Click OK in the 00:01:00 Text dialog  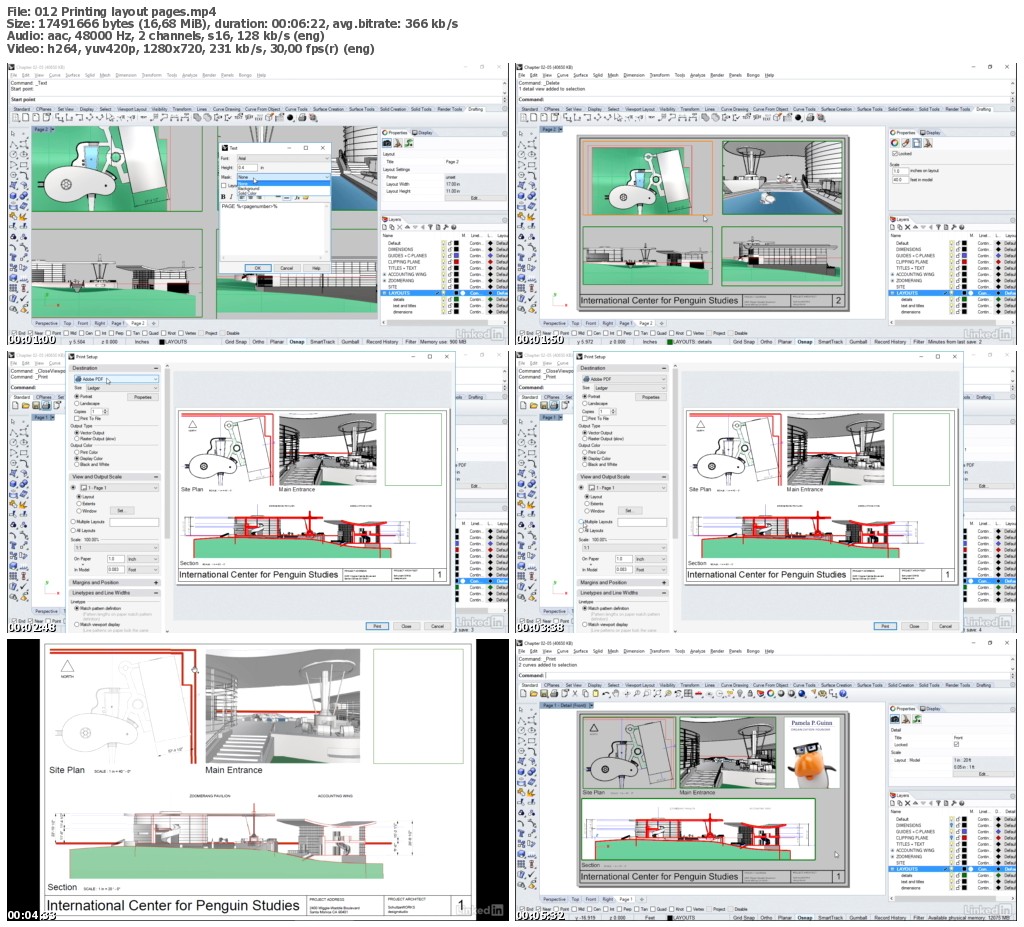click(258, 268)
